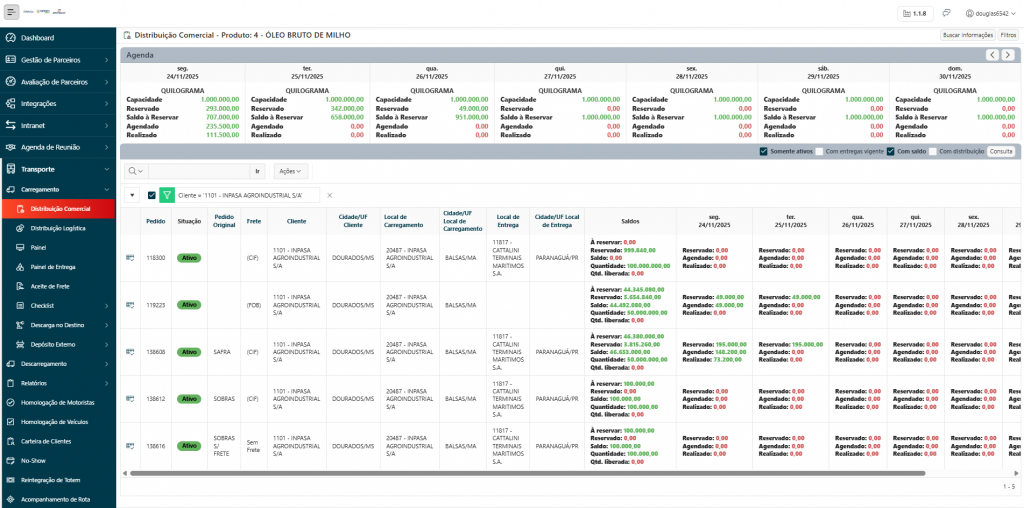Remove the Cliente filter with X

(329, 195)
